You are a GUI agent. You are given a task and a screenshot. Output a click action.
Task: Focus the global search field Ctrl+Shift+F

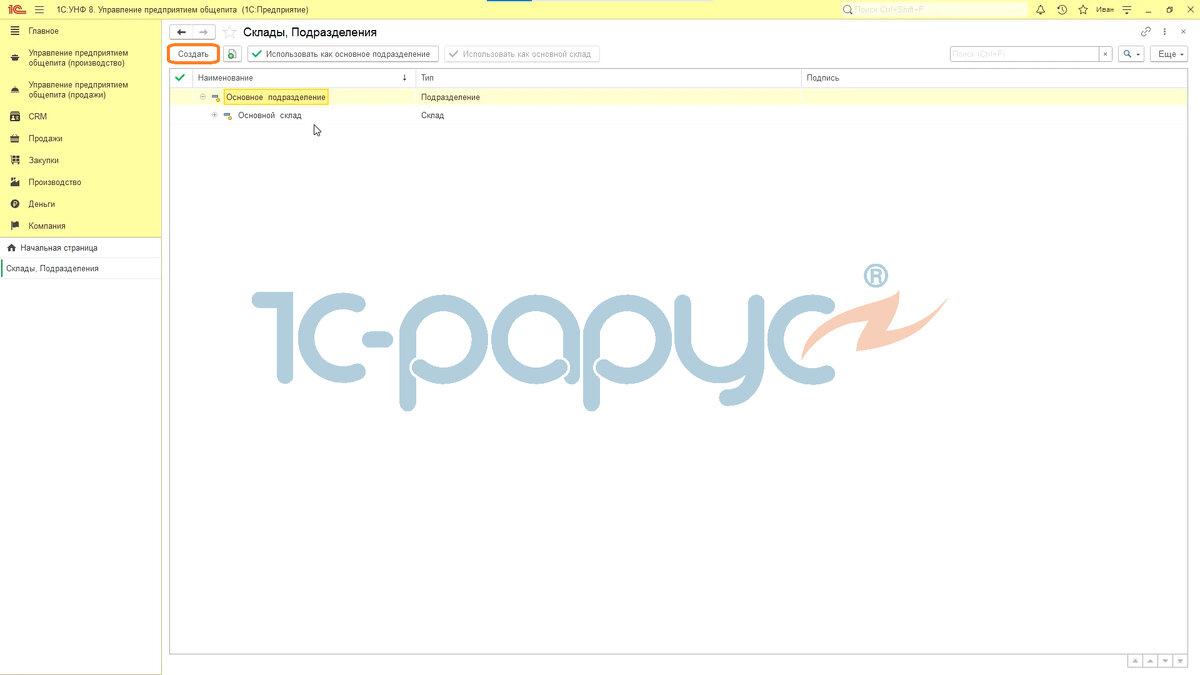[934, 9]
